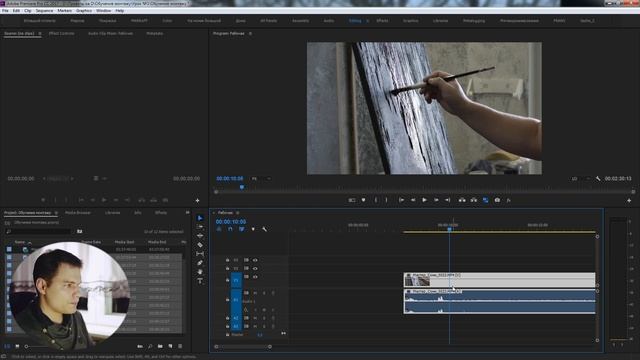Viewport: 640px width, 360px height.
Task: Open the Window menu
Action: click(103, 11)
